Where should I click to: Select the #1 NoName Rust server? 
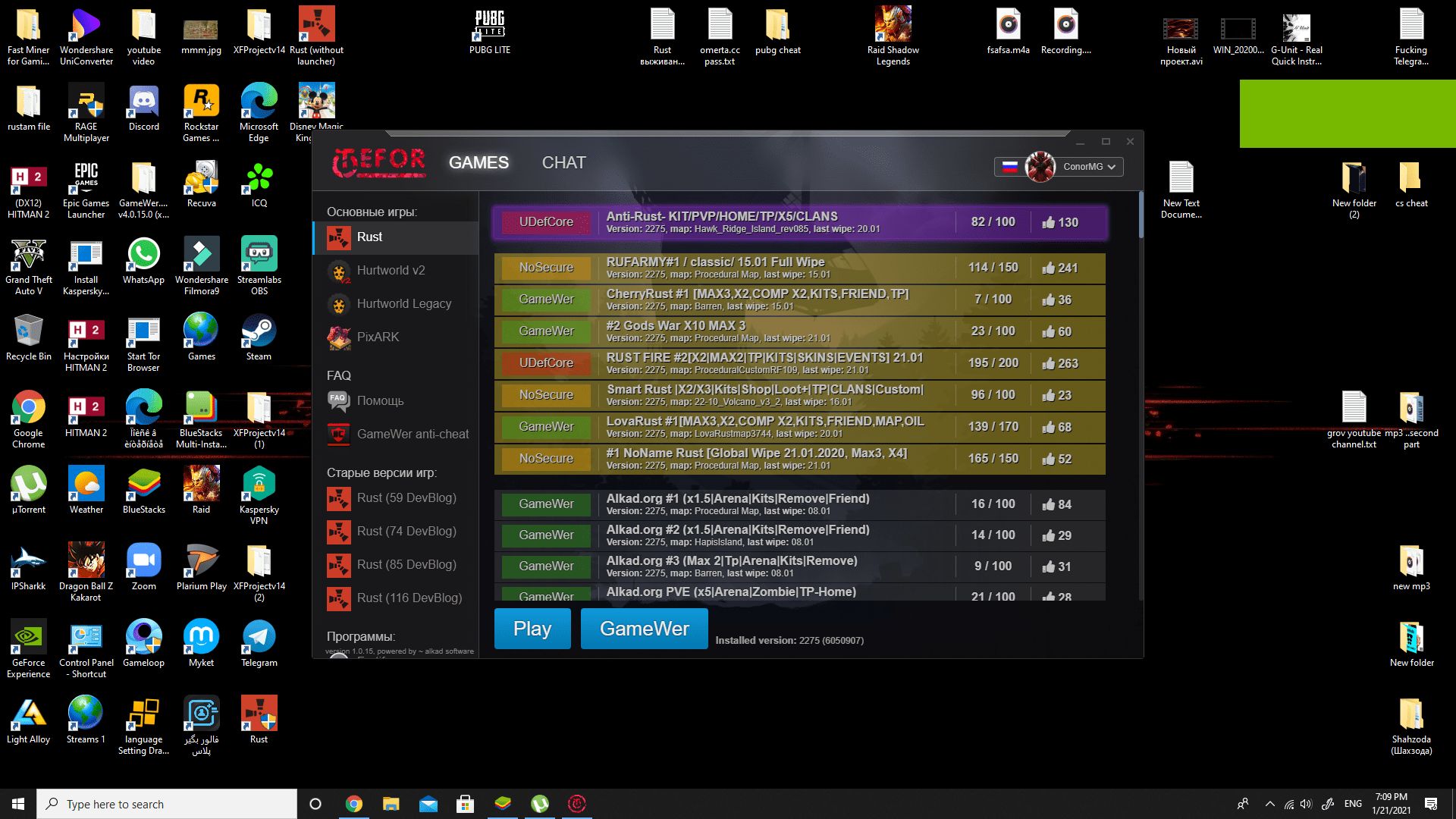pos(800,459)
